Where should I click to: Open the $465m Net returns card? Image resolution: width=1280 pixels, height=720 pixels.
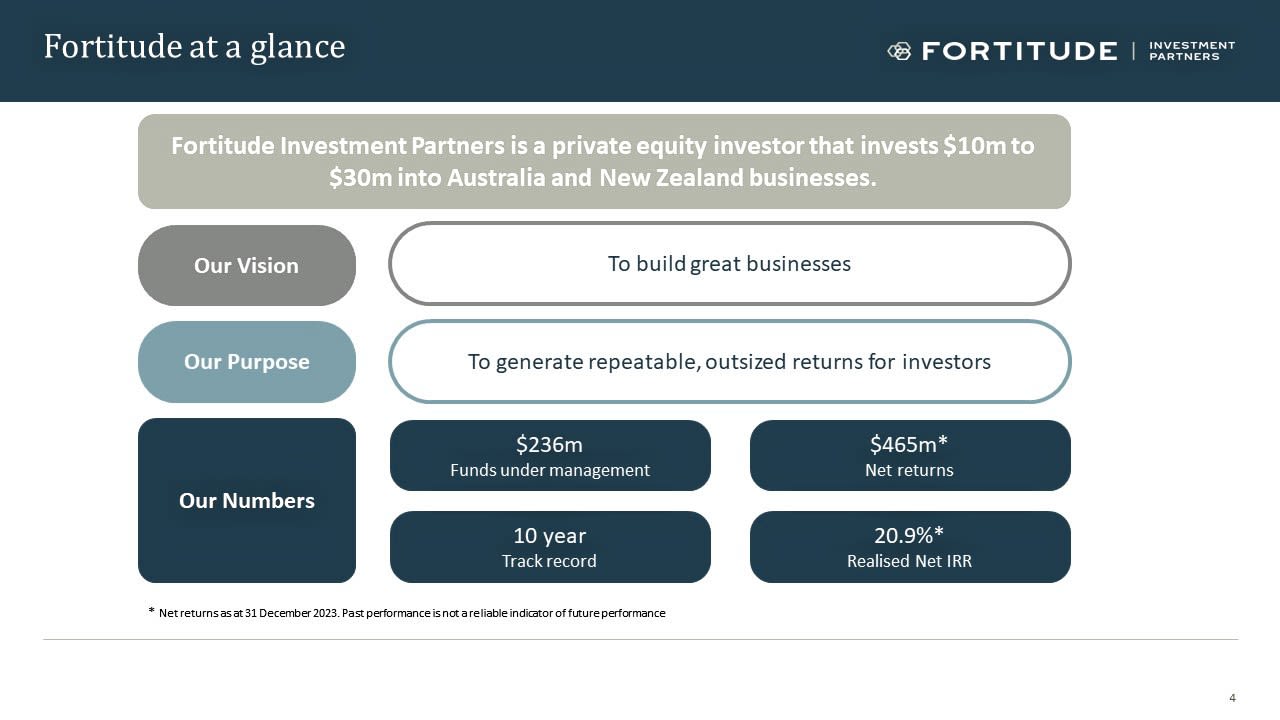pyautogui.click(x=909, y=456)
